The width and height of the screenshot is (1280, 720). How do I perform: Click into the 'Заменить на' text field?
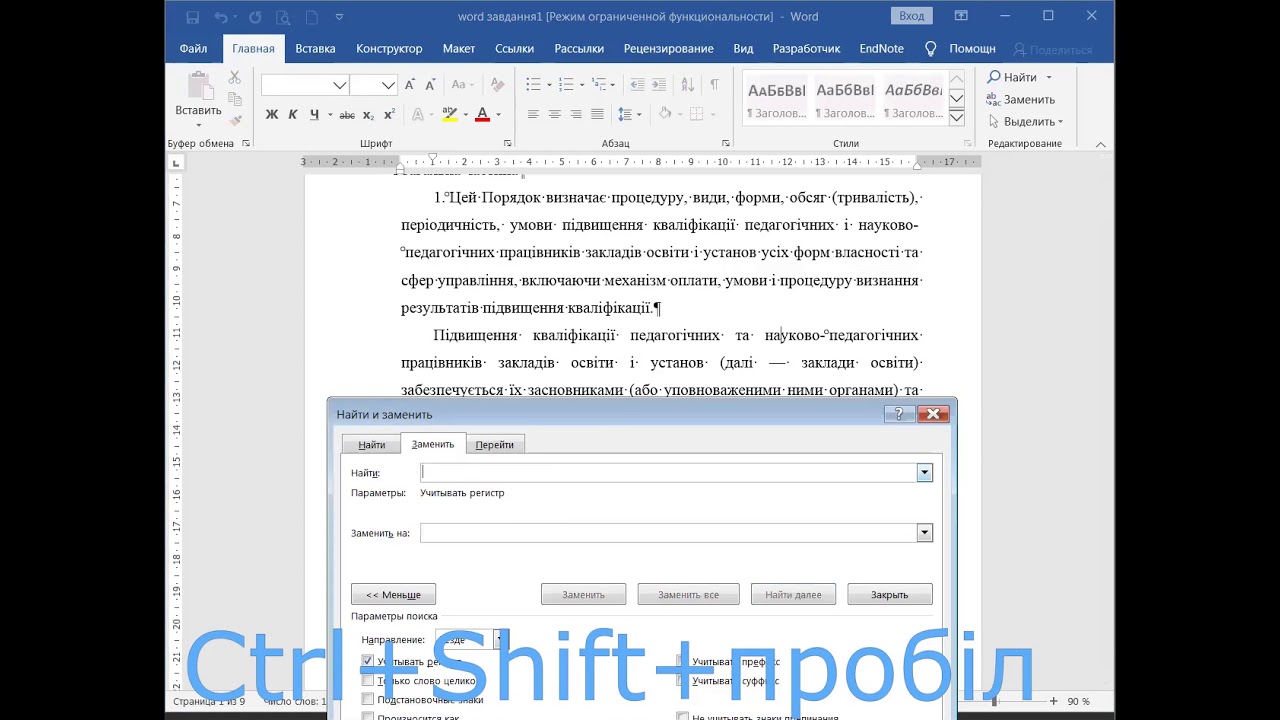[x=668, y=533]
